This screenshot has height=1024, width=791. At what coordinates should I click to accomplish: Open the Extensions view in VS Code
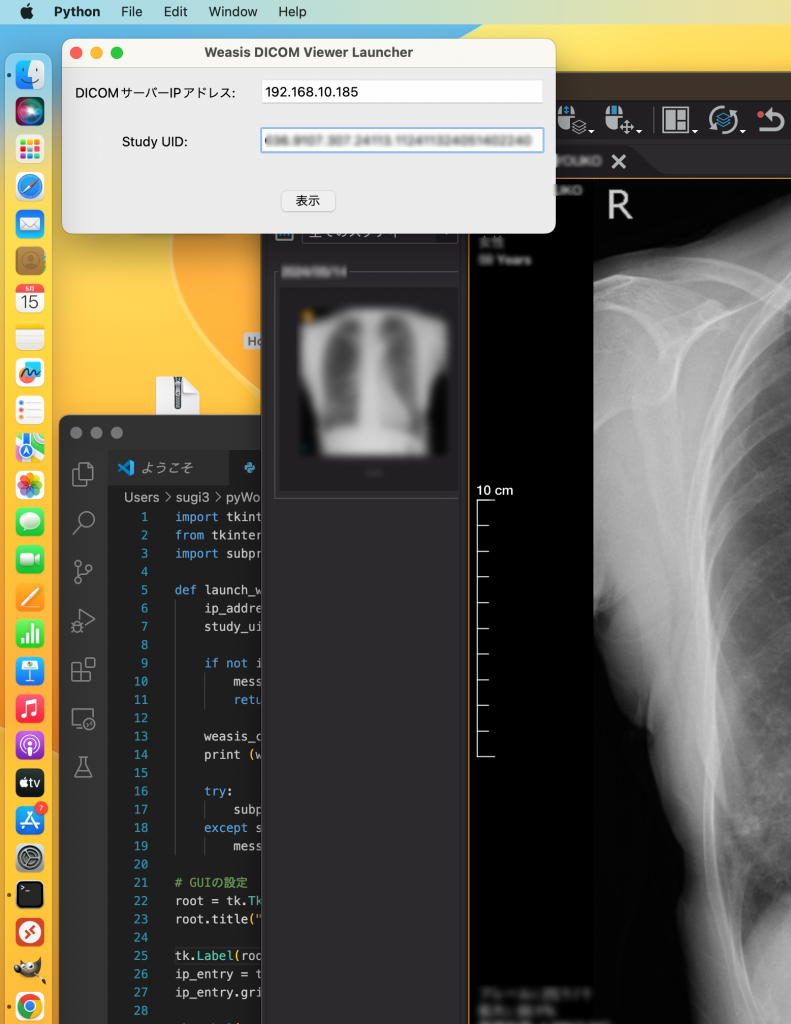click(83, 669)
